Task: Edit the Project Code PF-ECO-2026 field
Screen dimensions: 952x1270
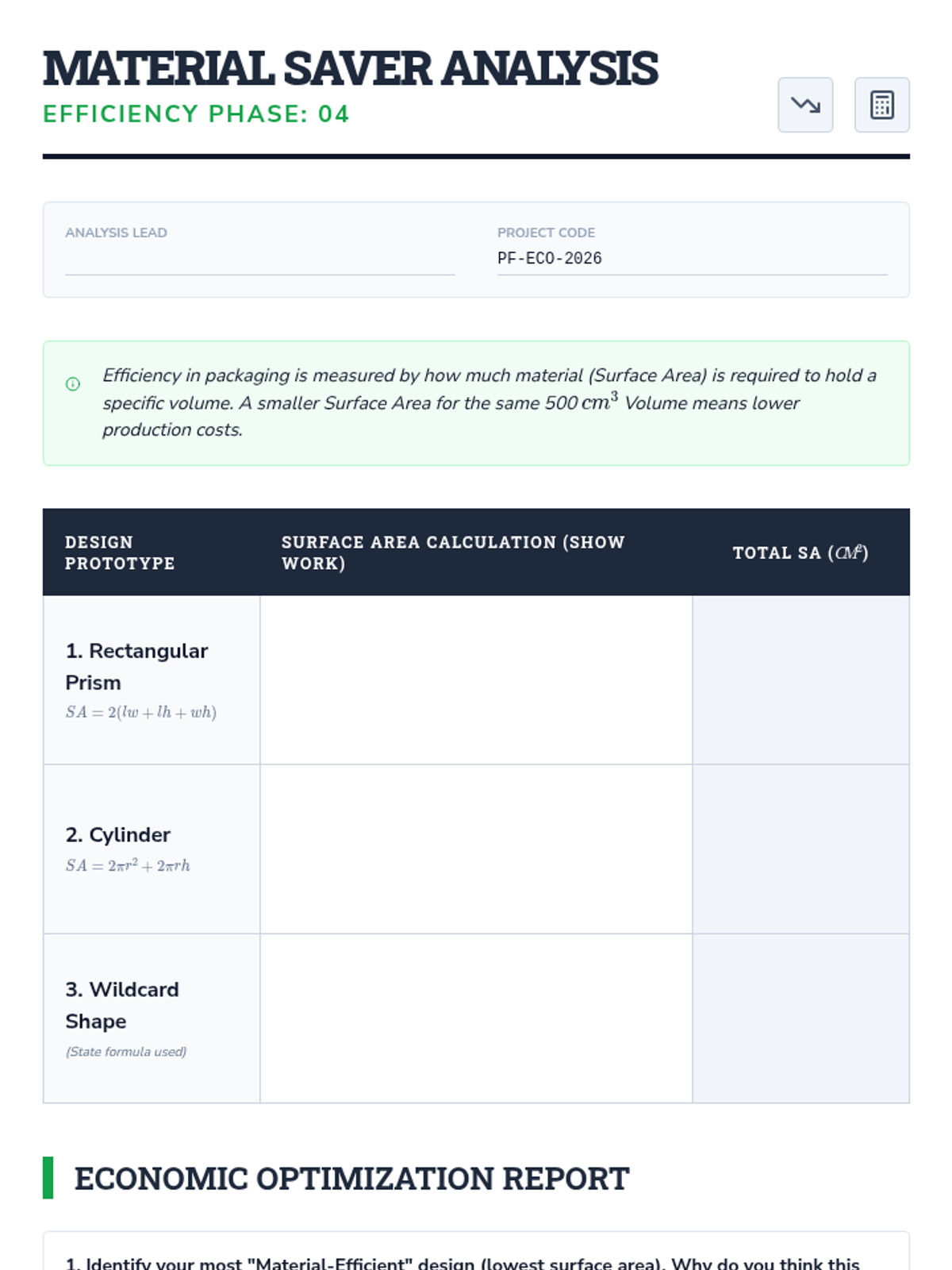Action: point(692,259)
